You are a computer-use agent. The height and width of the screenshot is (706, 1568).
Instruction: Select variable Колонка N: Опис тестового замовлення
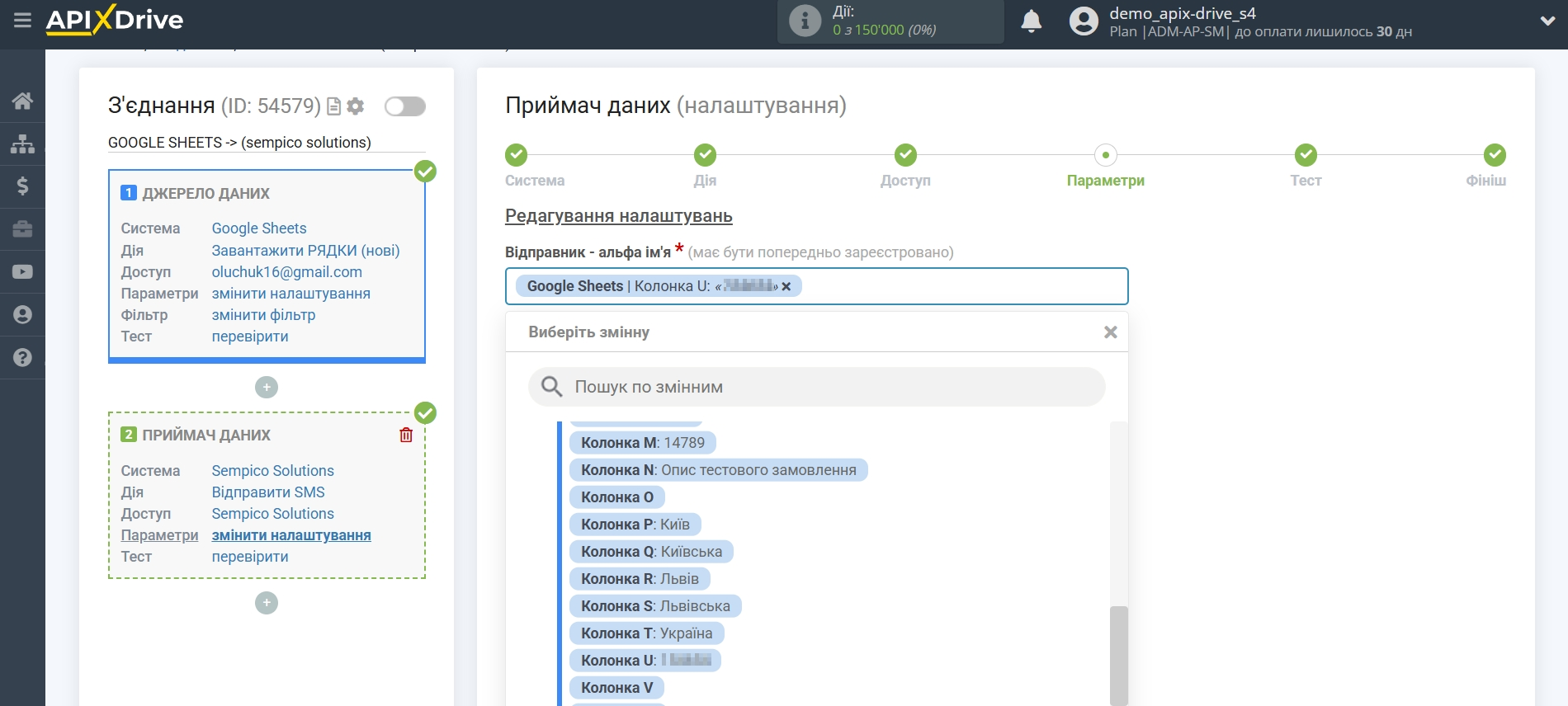coord(719,470)
